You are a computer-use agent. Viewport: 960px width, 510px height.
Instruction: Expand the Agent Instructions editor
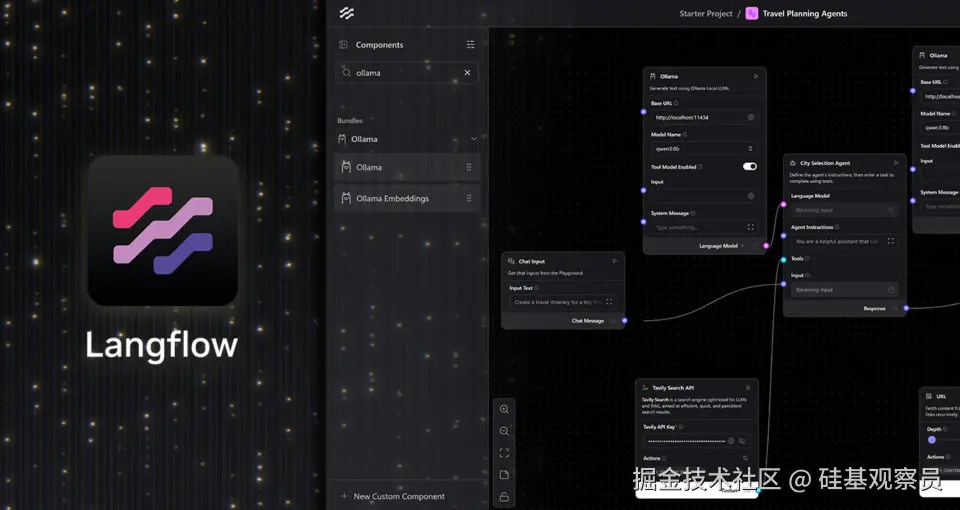(891, 241)
